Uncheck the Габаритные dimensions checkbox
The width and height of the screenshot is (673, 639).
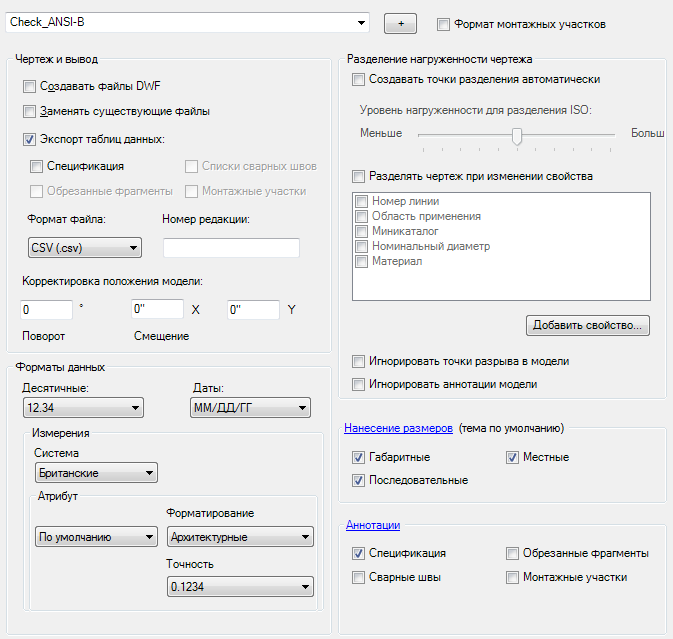tap(359, 457)
